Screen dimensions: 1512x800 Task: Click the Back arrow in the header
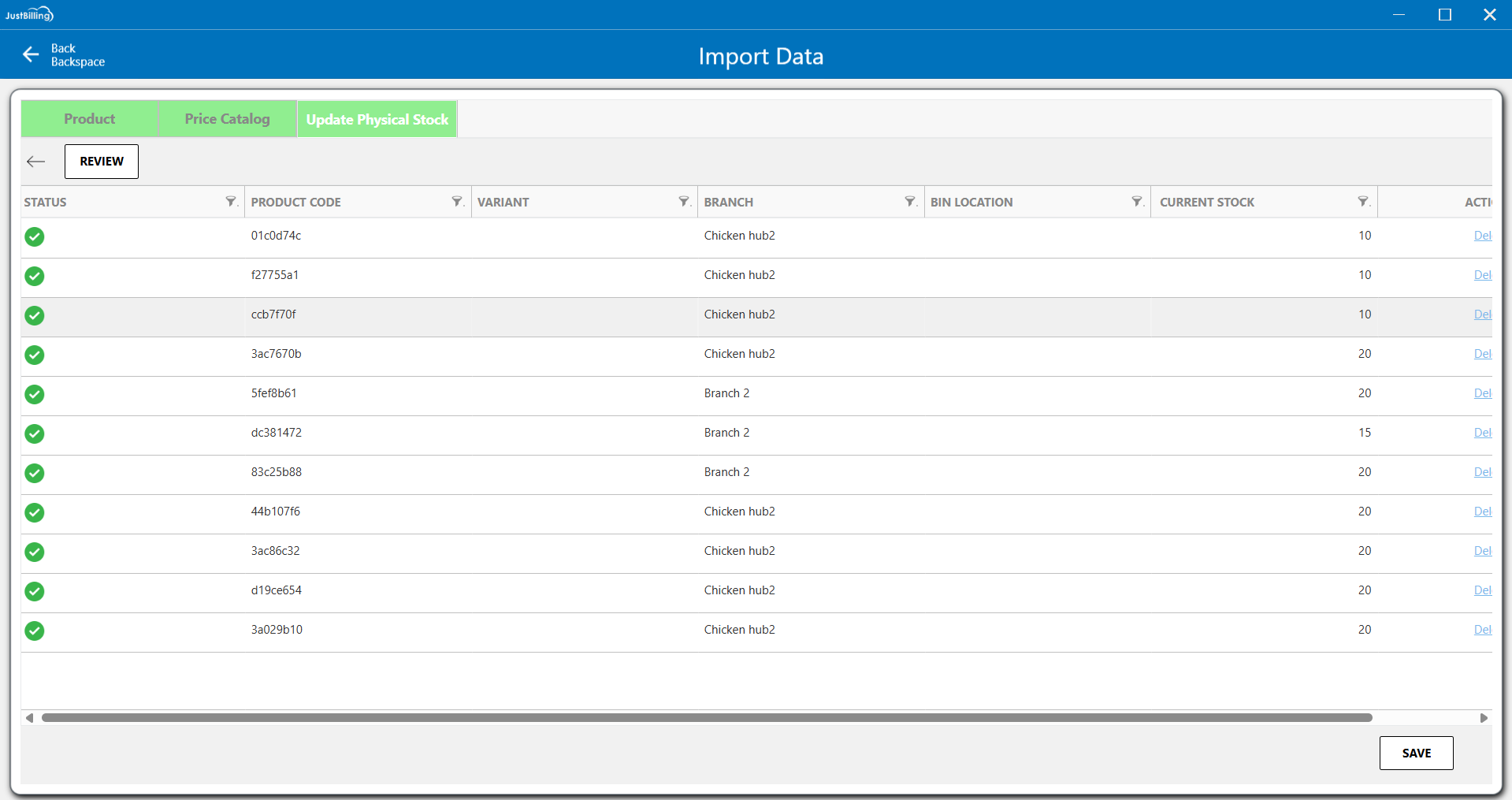31,54
